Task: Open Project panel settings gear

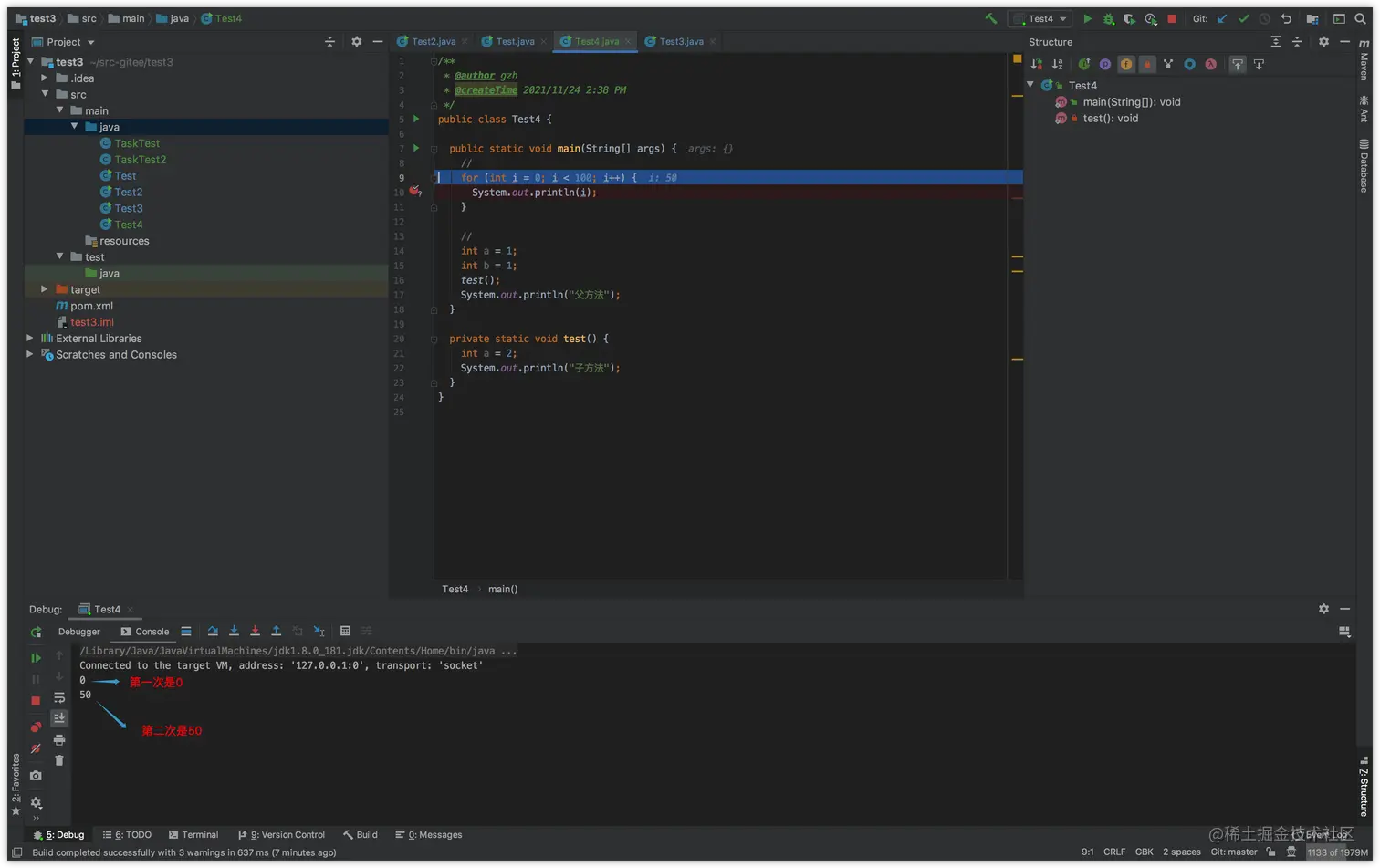Action: pyautogui.click(x=357, y=42)
